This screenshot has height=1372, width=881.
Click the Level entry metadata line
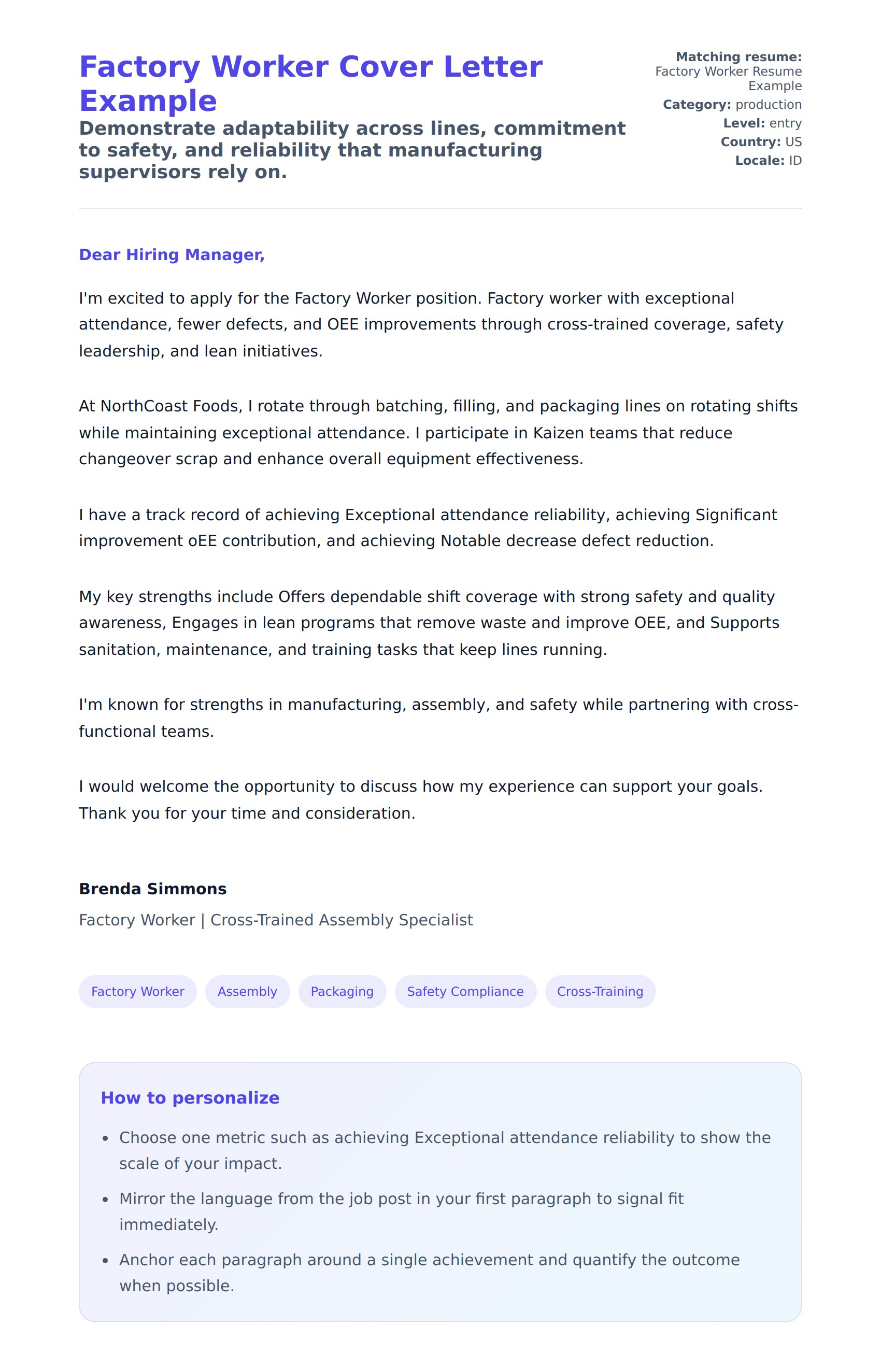pos(762,123)
